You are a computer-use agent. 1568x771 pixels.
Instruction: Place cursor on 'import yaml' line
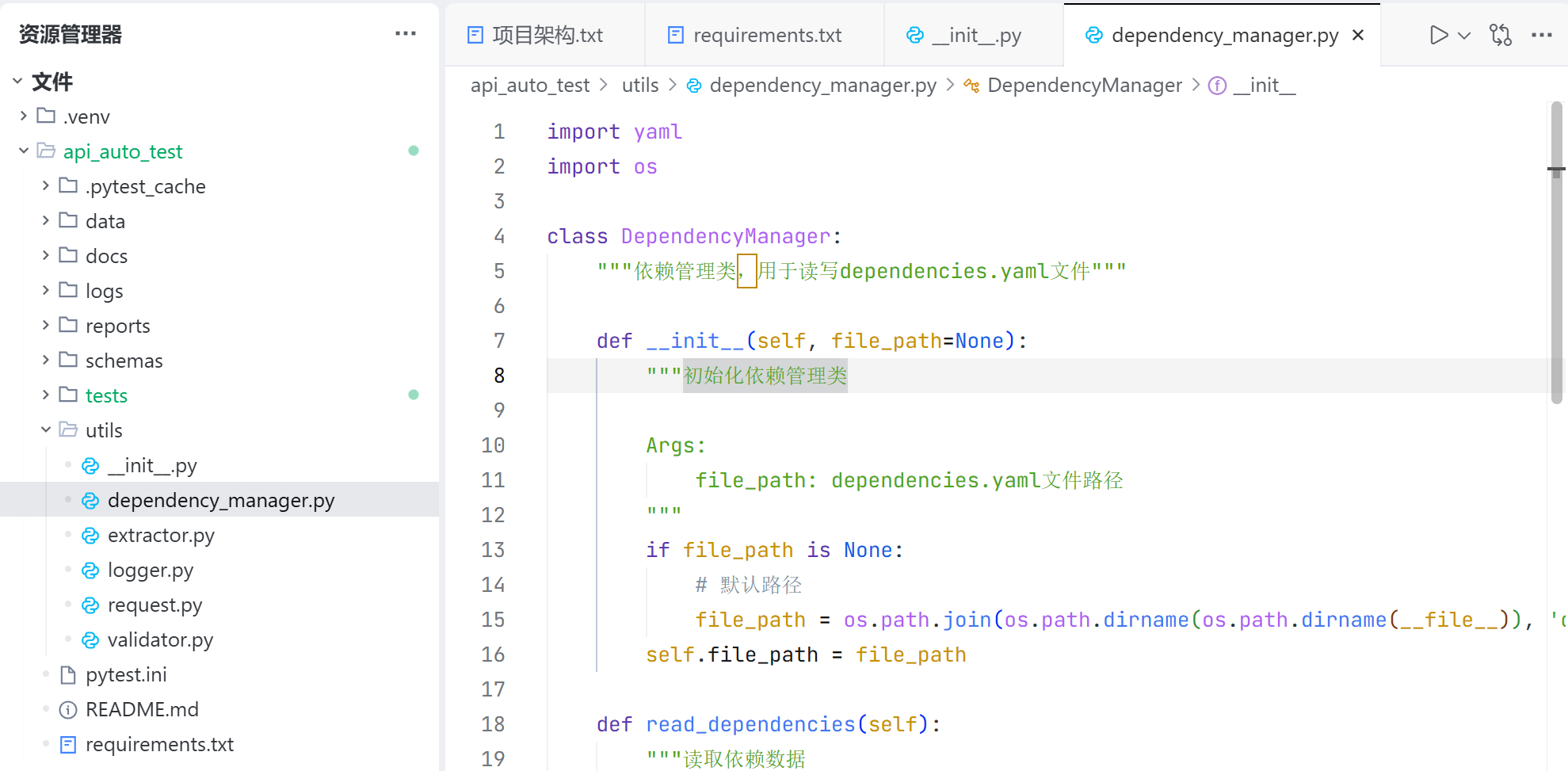coord(614,132)
